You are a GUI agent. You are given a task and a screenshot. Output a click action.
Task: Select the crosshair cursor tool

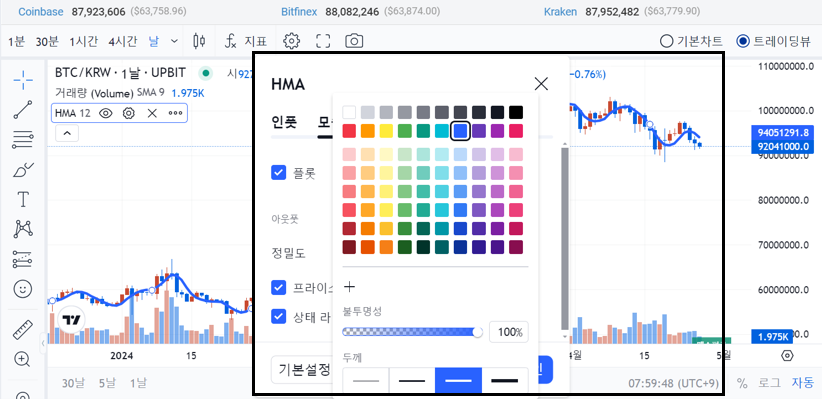point(23,80)
